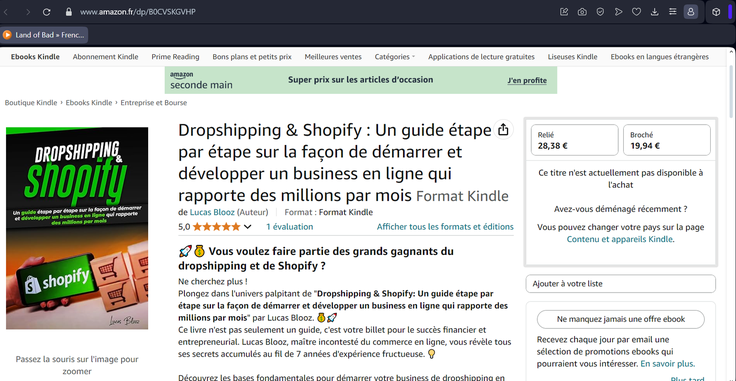Image resolution: width=736 pixels, height=381 pixels.
Task: Click the send arrow icon in toolbar
Action: coord(618,12)
